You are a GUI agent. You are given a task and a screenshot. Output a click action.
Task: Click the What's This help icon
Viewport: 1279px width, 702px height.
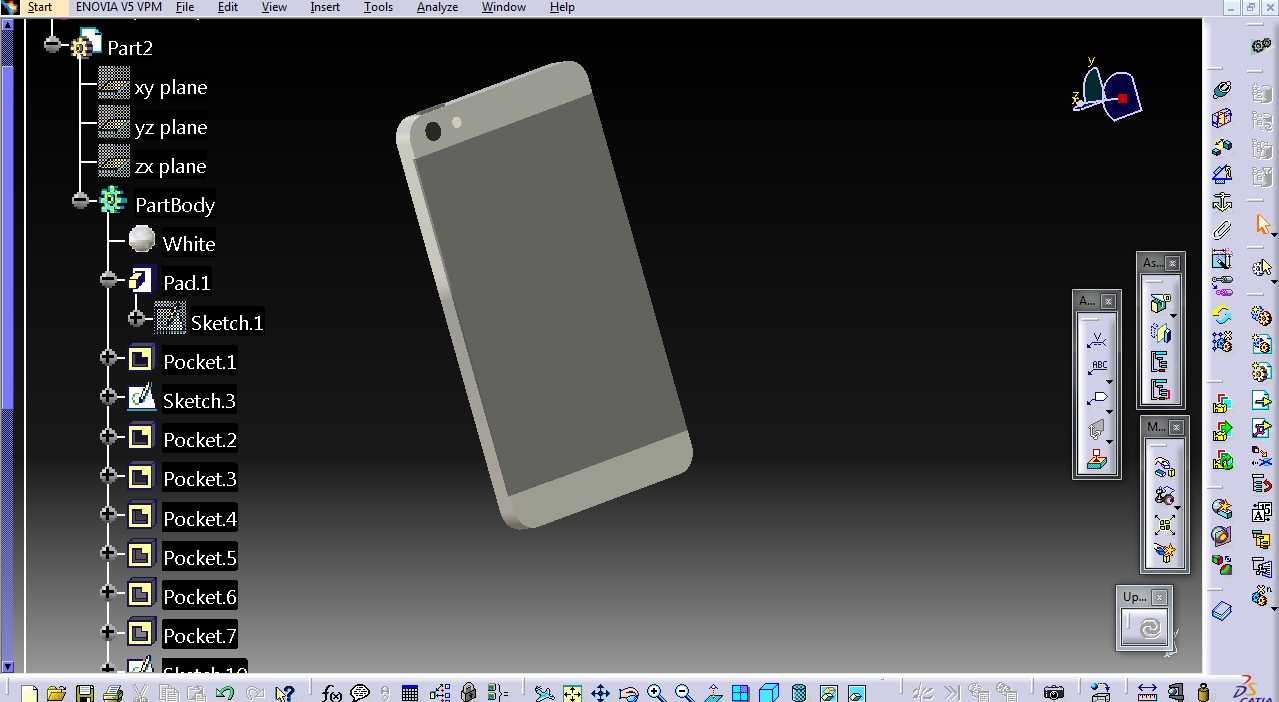[x=284, y=693]
